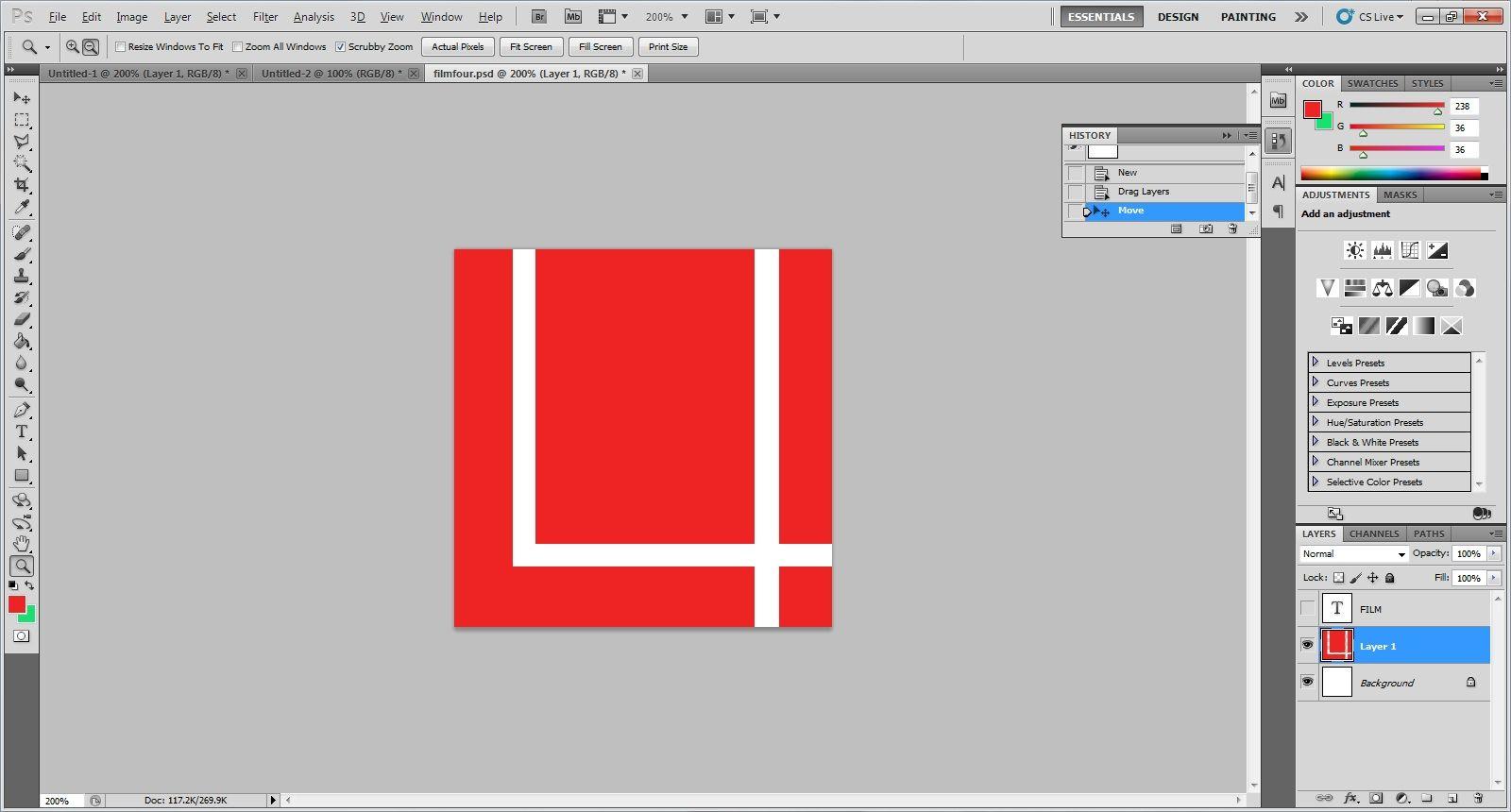Click the Print Size button
1511x812 pixels.
coord(669,47)
